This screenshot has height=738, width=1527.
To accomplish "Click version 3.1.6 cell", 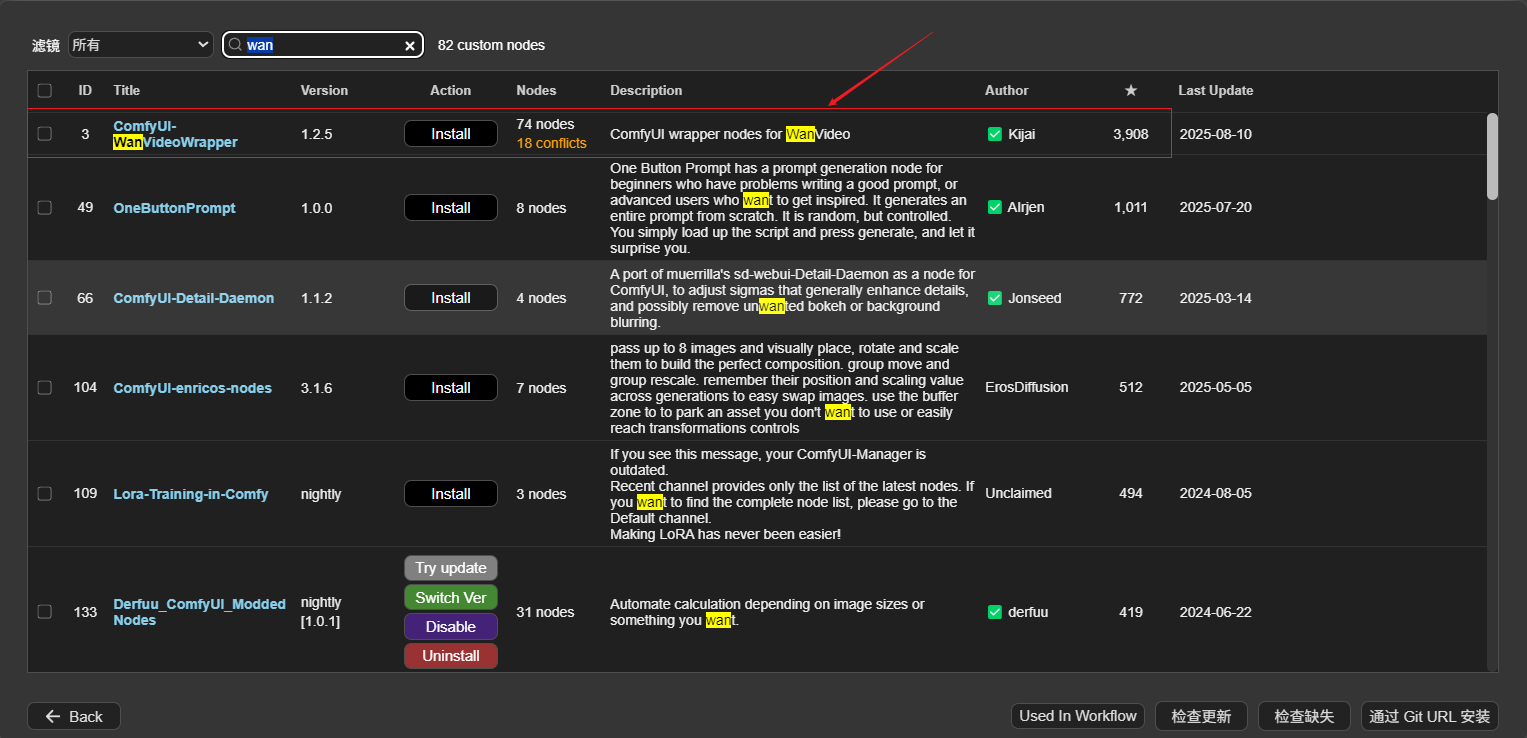I will click(x=316, y=388).
